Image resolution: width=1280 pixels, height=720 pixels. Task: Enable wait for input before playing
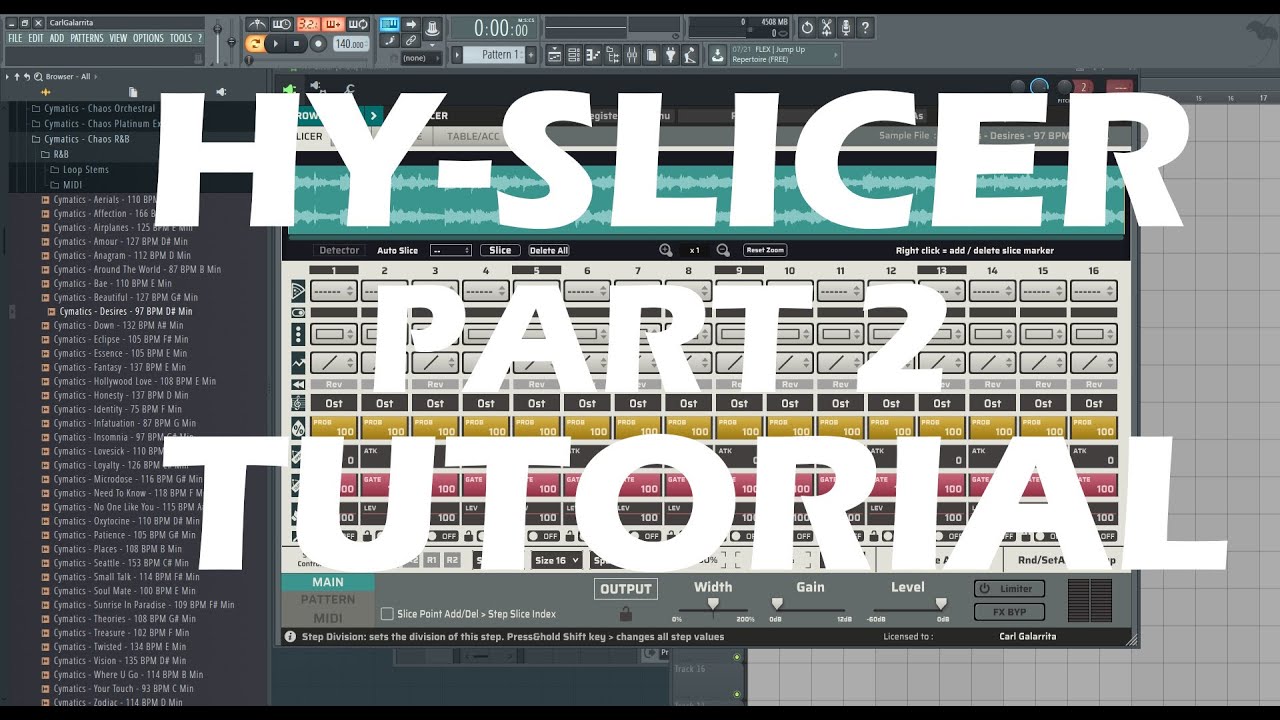pos(282,24)
